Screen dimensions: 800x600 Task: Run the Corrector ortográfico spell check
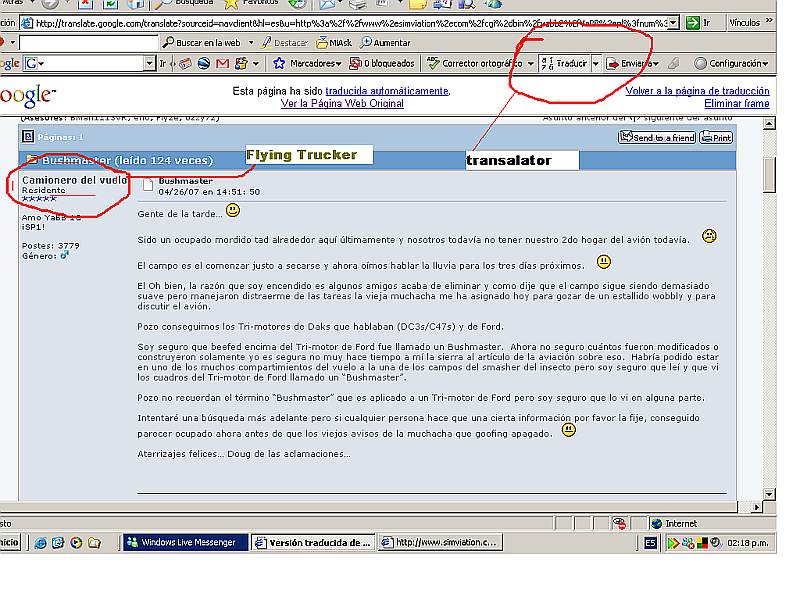[x=474, y=63]
